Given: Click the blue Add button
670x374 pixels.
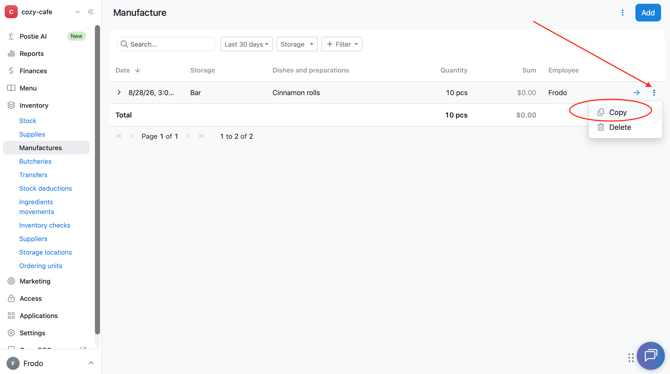Looking at the screenshot, I should tap(648, 13).
